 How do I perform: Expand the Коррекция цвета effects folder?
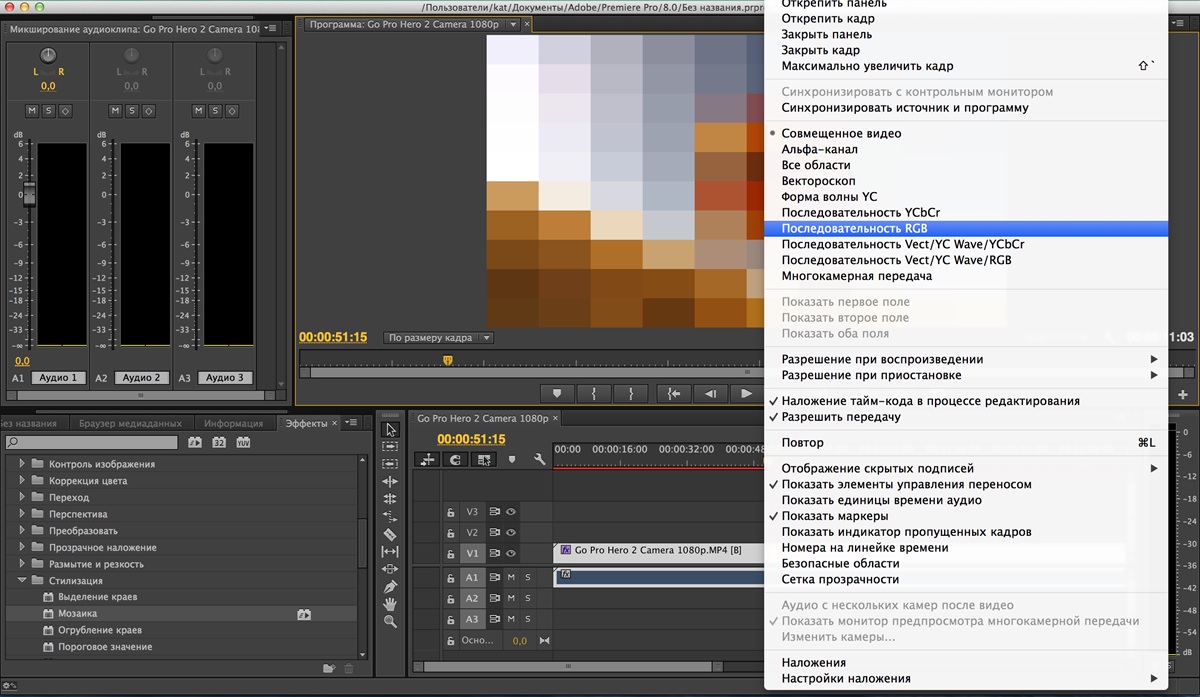[x=23, y=481]
